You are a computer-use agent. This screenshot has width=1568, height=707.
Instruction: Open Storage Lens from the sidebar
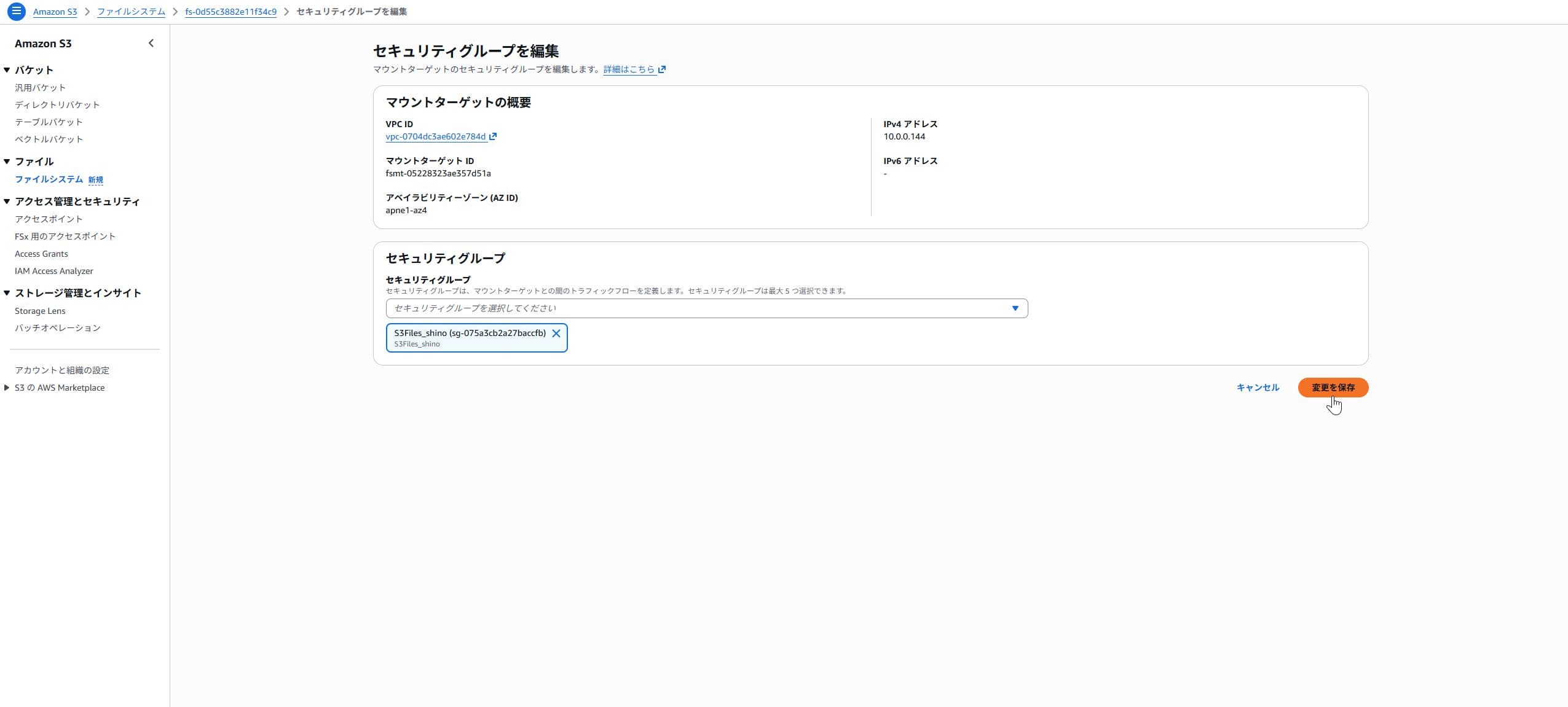click(40, 310)
